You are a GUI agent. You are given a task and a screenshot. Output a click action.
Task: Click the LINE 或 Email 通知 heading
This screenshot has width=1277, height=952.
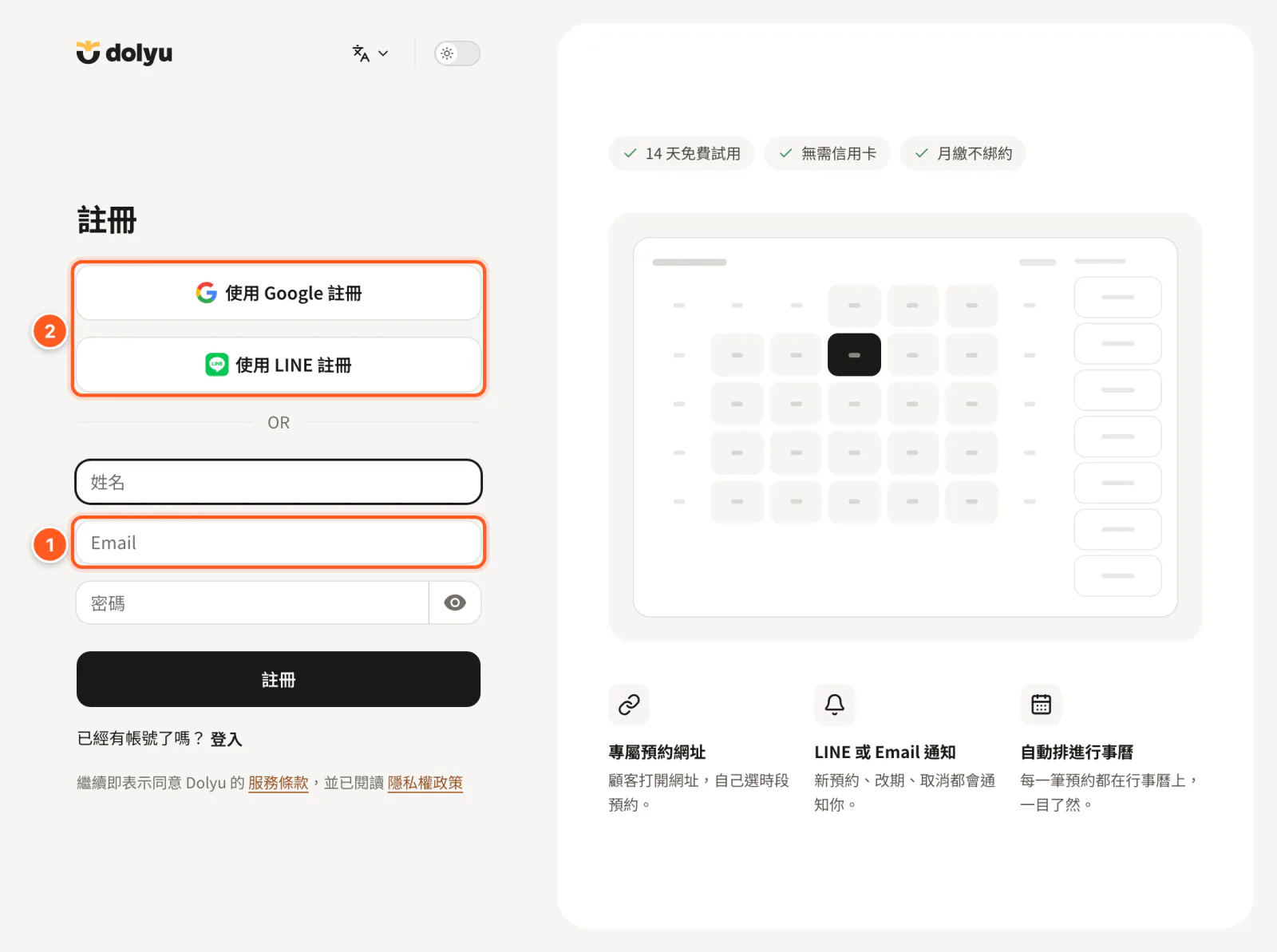(x=885, y=753)
